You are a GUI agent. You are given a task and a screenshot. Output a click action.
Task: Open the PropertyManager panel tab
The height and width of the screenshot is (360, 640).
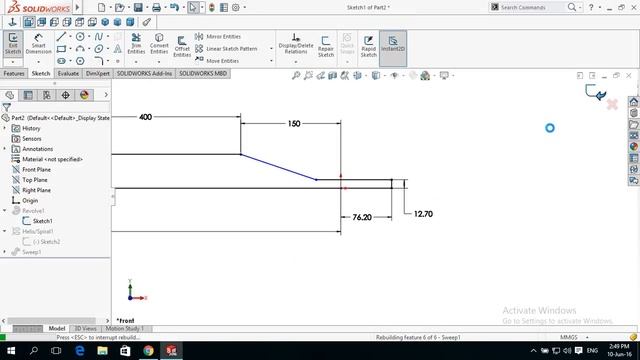(x=28, y=95)
